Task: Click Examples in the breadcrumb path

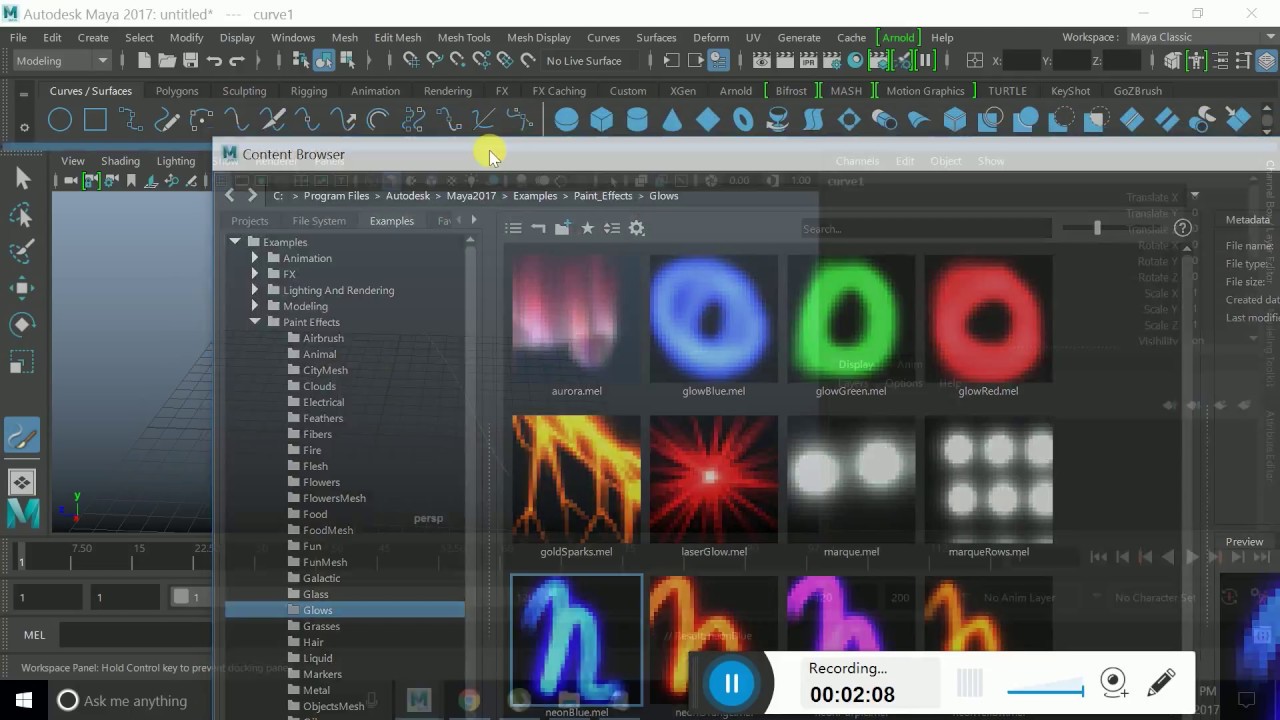Action: coord(535,196)
